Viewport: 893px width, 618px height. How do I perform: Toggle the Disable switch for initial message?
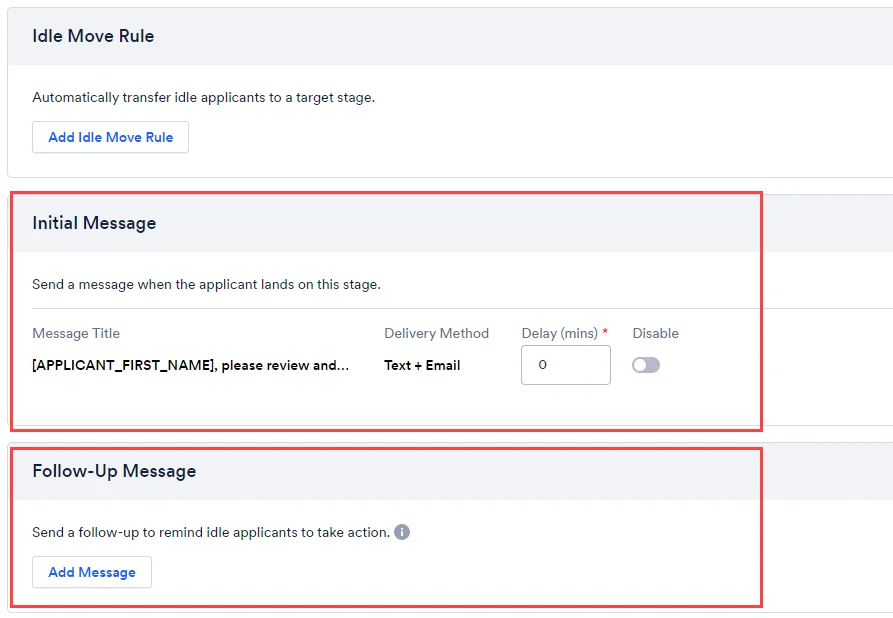pos(646,365)
